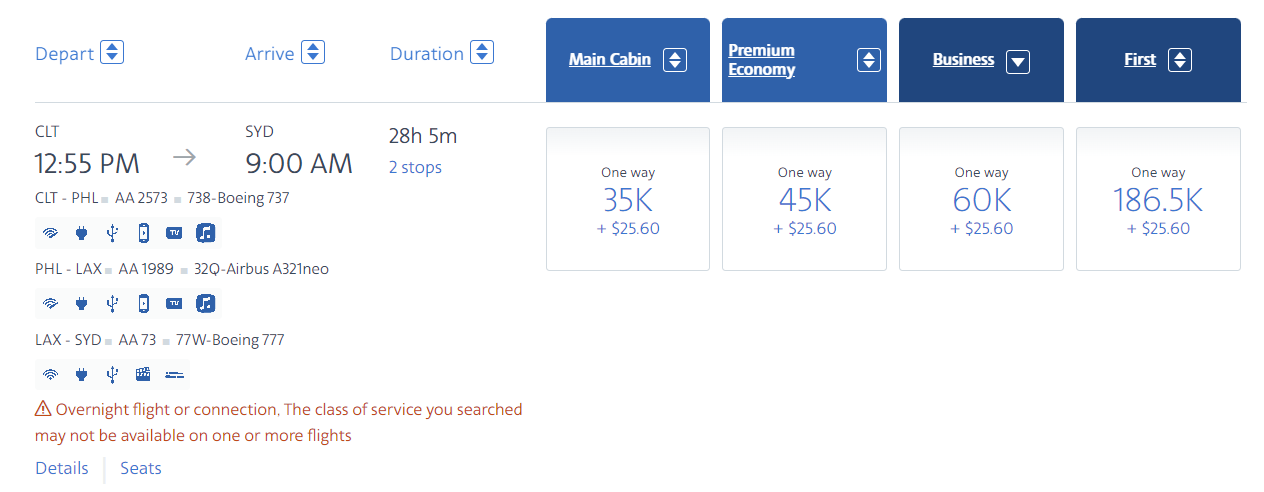
Task: Click the Wi-Fi icon on CLT-PHL flight
Action: pos(49,233)
